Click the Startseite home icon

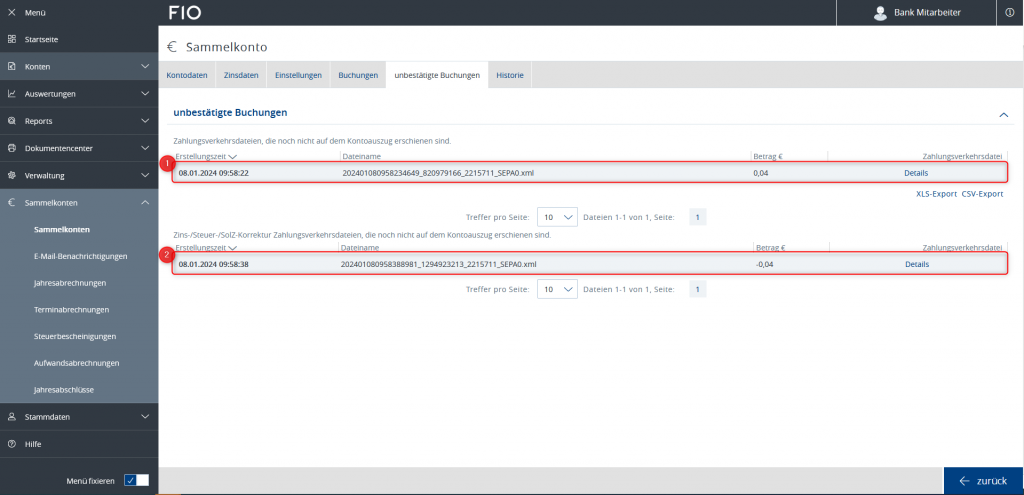click(x=12, y=39)
